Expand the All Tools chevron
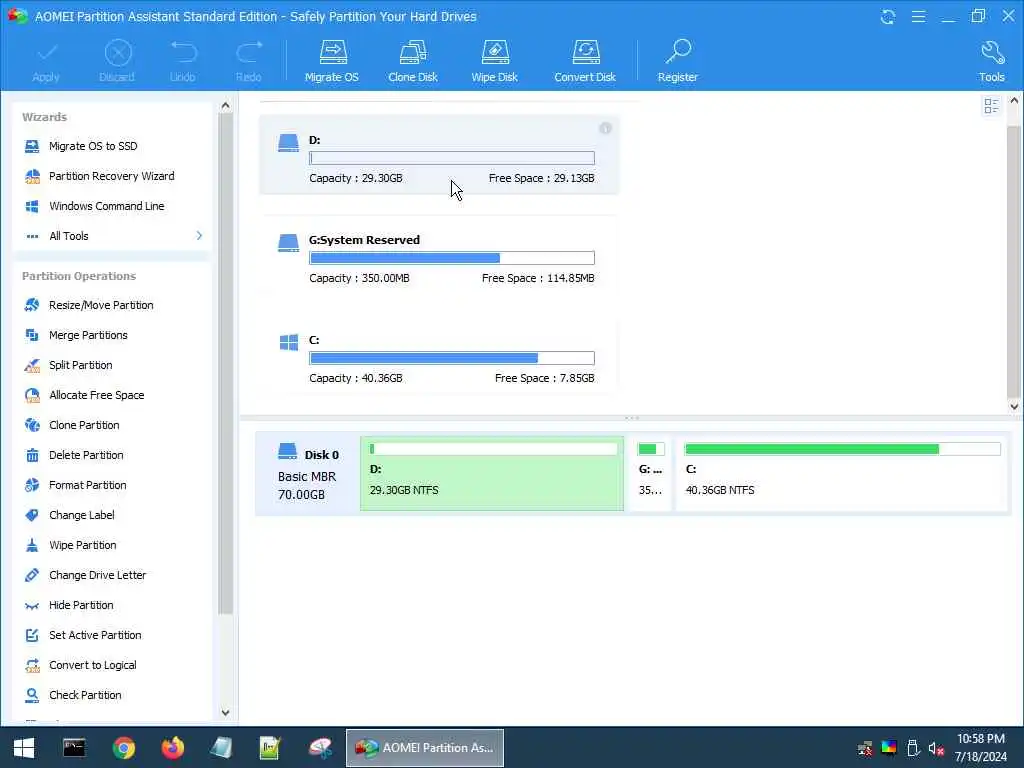The image size is (1024, 768). [x=199, y=236]
